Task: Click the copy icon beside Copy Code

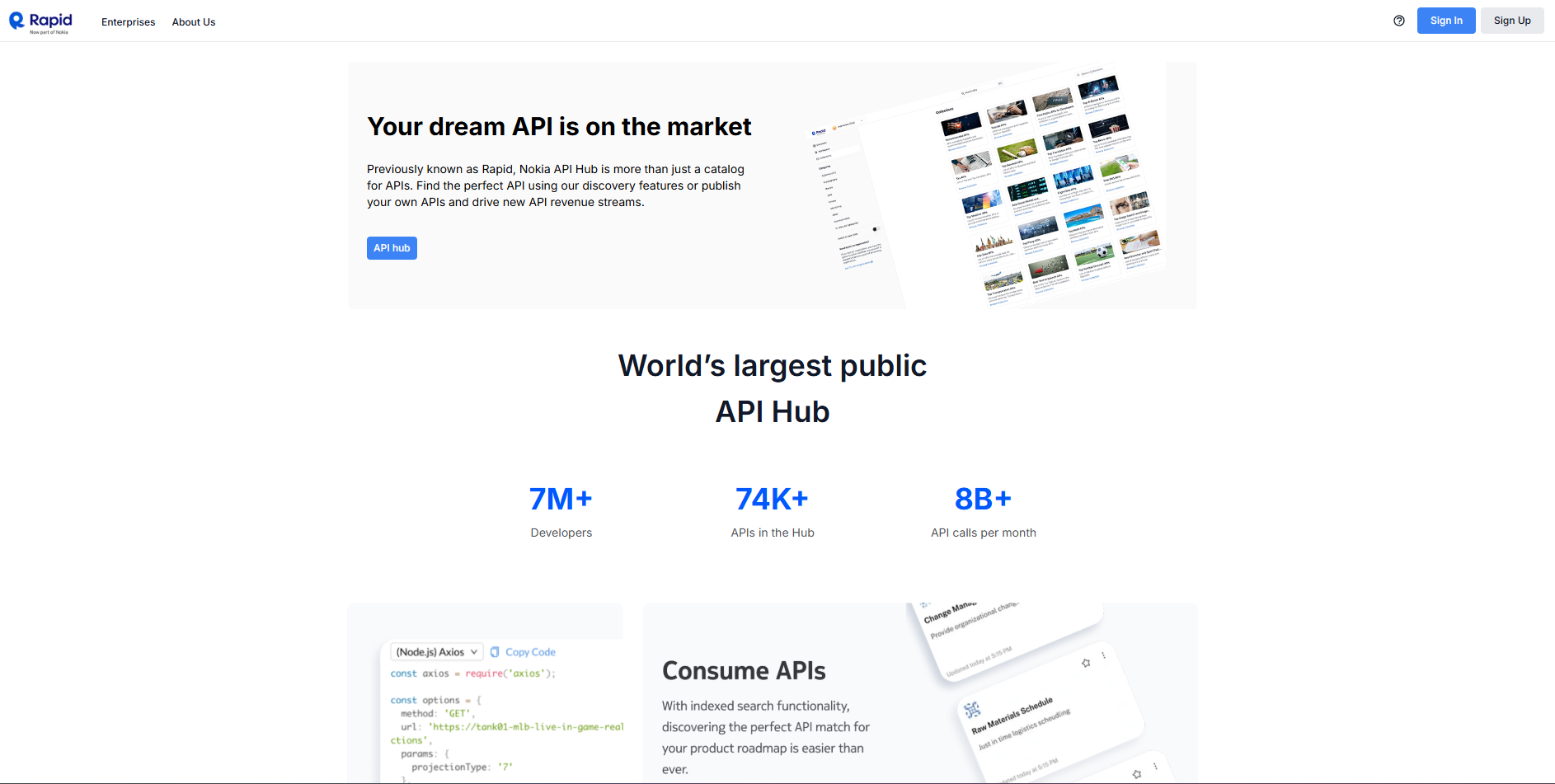Action: [x=495, y=652]
